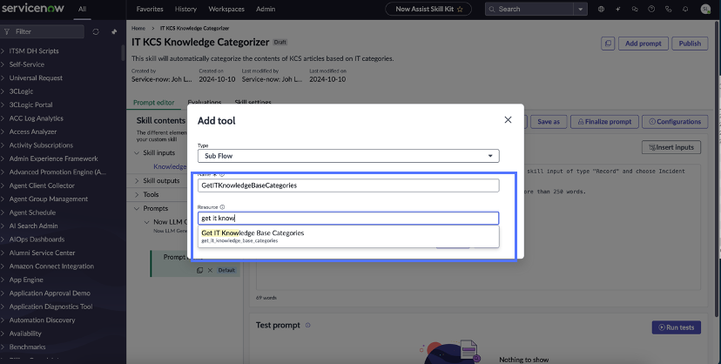This screenshot has width=721, height=364.
Task: Click the Save as button
Action: (549, 122)
